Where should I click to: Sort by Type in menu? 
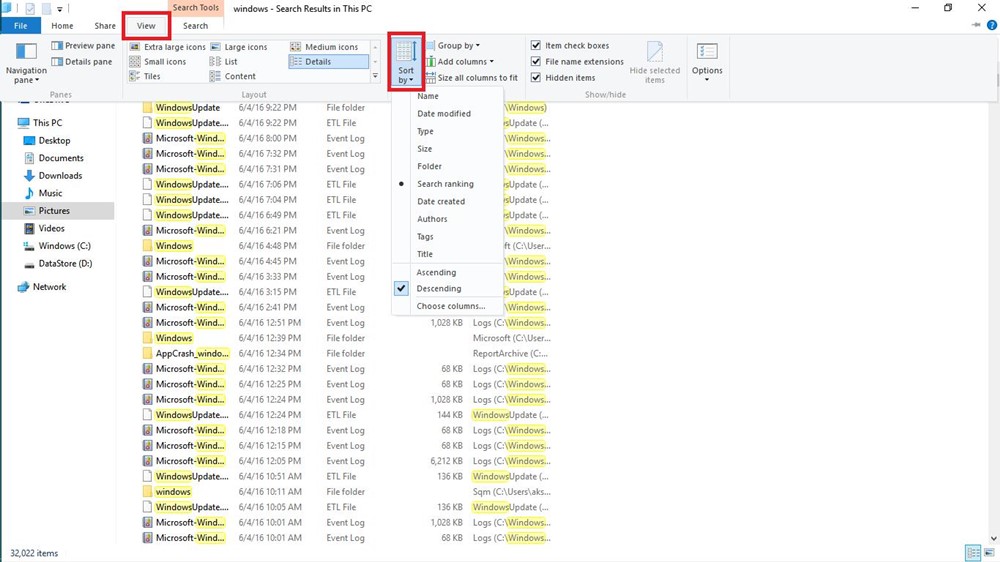(x=425, y=131)
